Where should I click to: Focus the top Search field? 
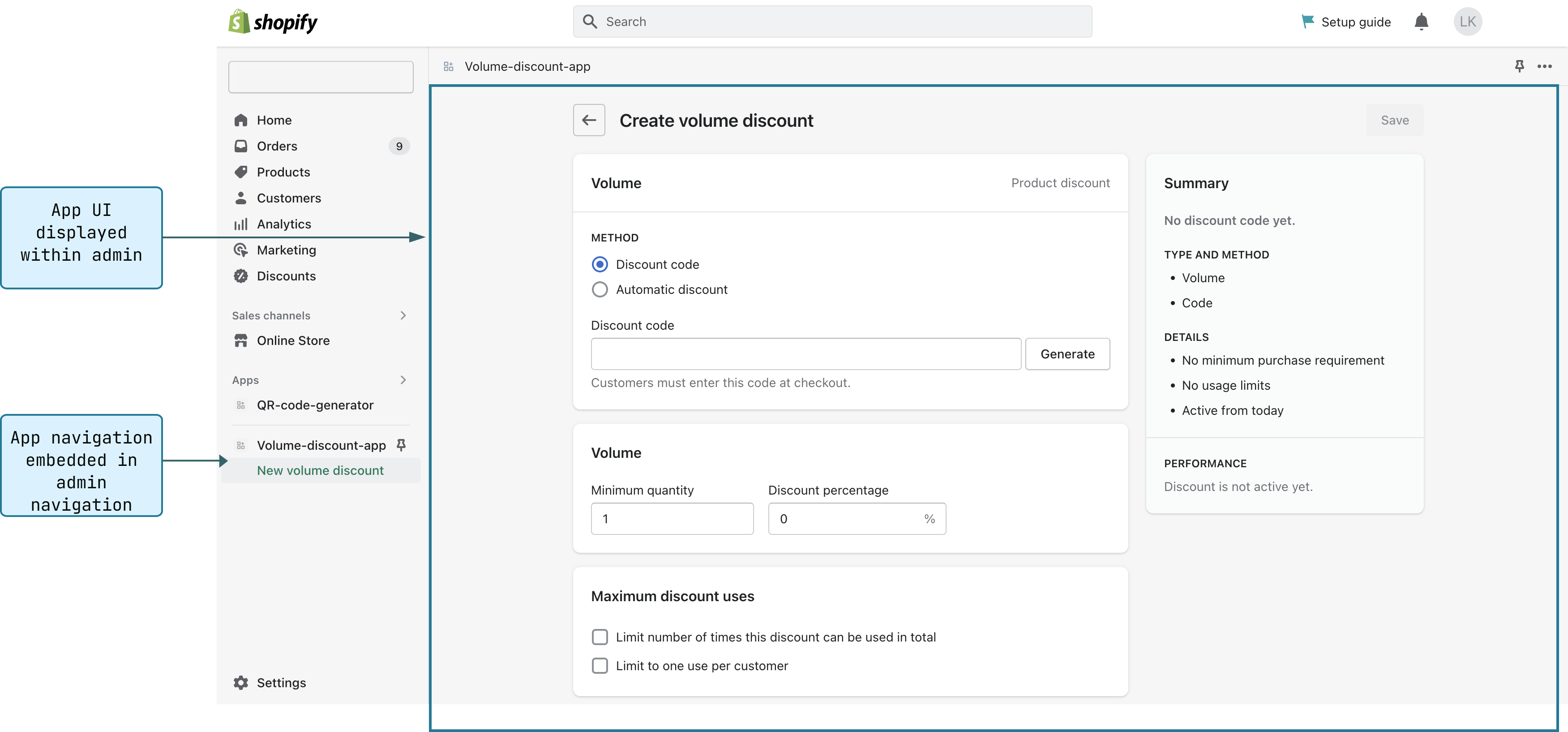[x=832, y=22]
